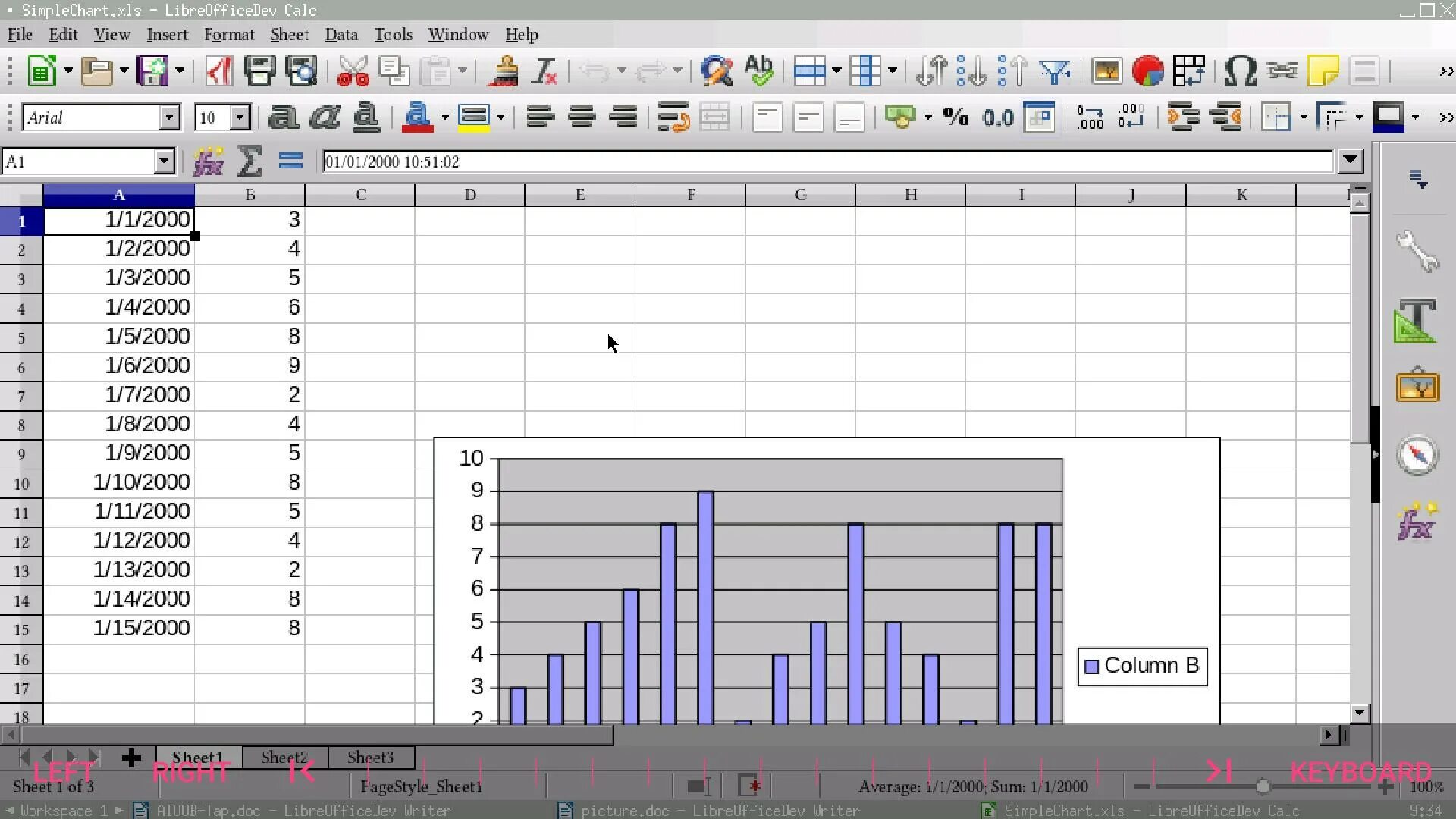Click the AutoFilter funnel icon
The width and height of the screenshot is (1456, 819).
(1055, 71)
